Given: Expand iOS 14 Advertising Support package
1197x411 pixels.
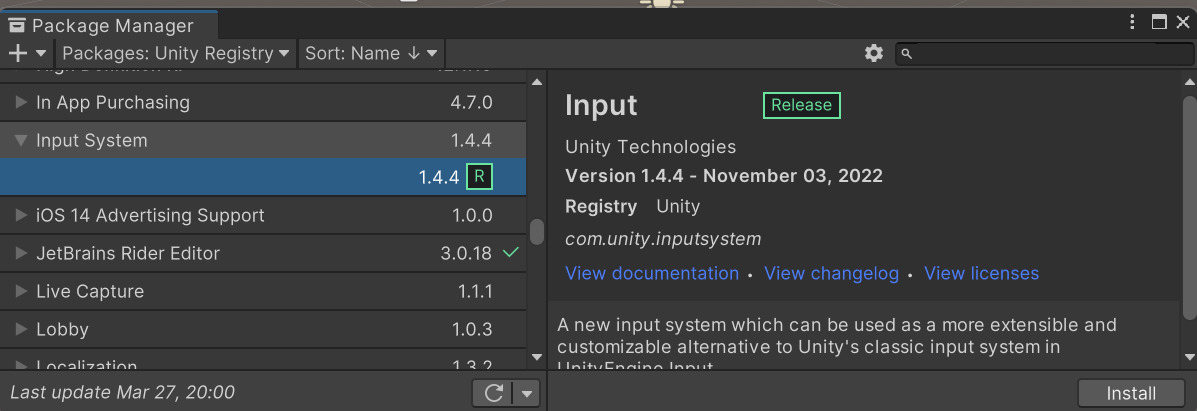Looking at the screenshot, I should click(x=21, y=215).
